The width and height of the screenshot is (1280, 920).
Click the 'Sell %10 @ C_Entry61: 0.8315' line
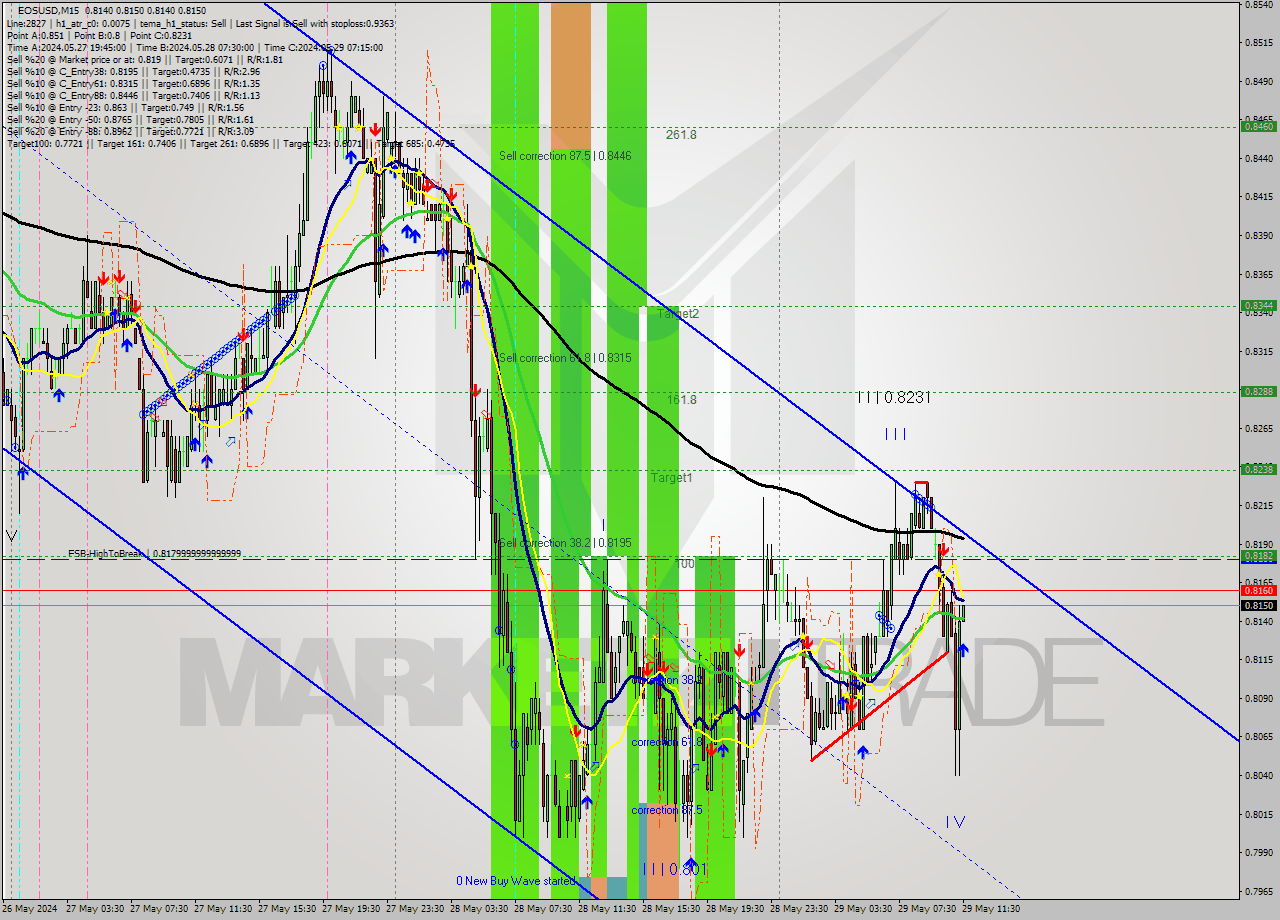[133, 83]
